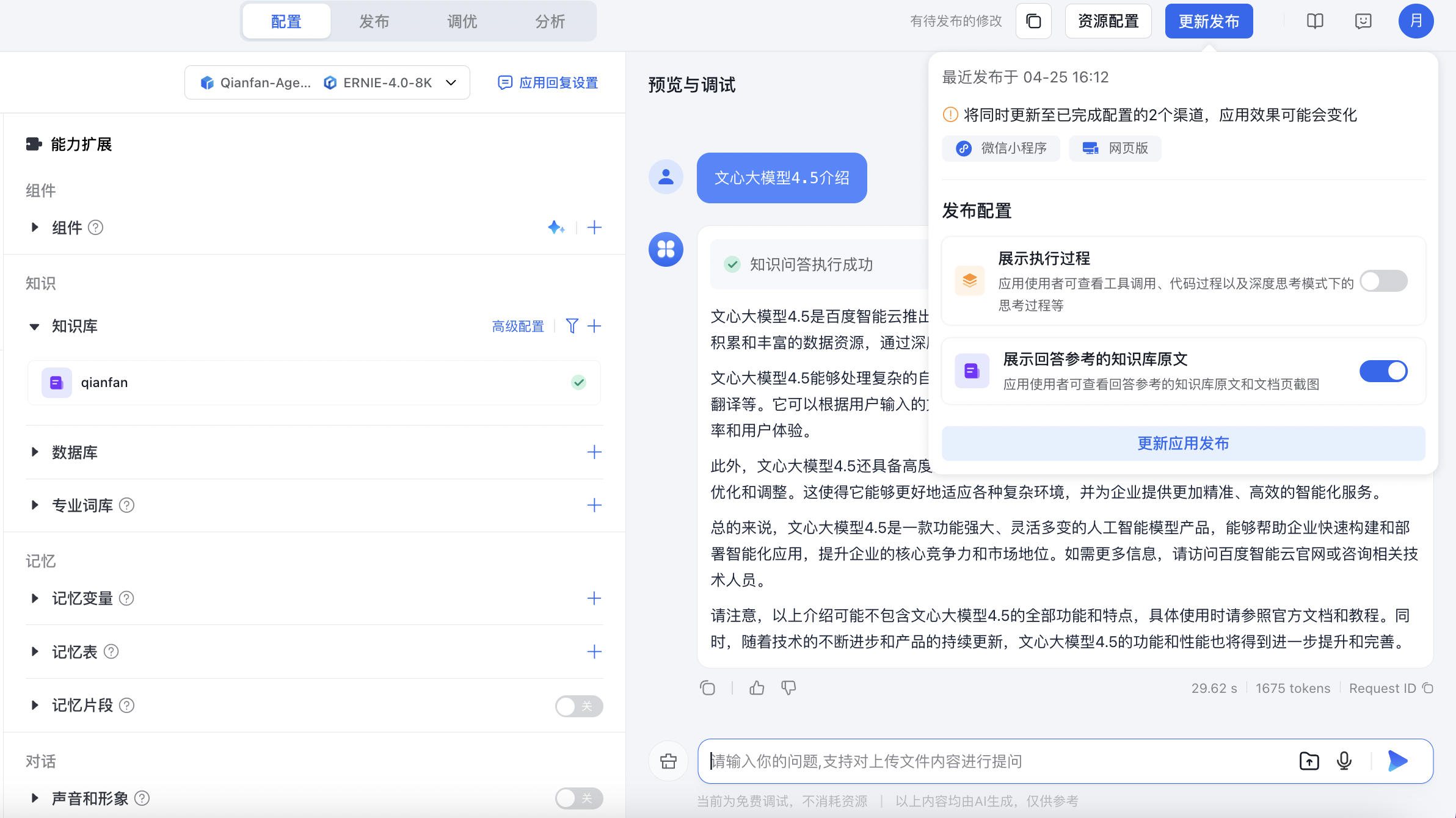The image size is (1456, 818).
Task: Add a component with 组件 plus icon
Action: 594,228
